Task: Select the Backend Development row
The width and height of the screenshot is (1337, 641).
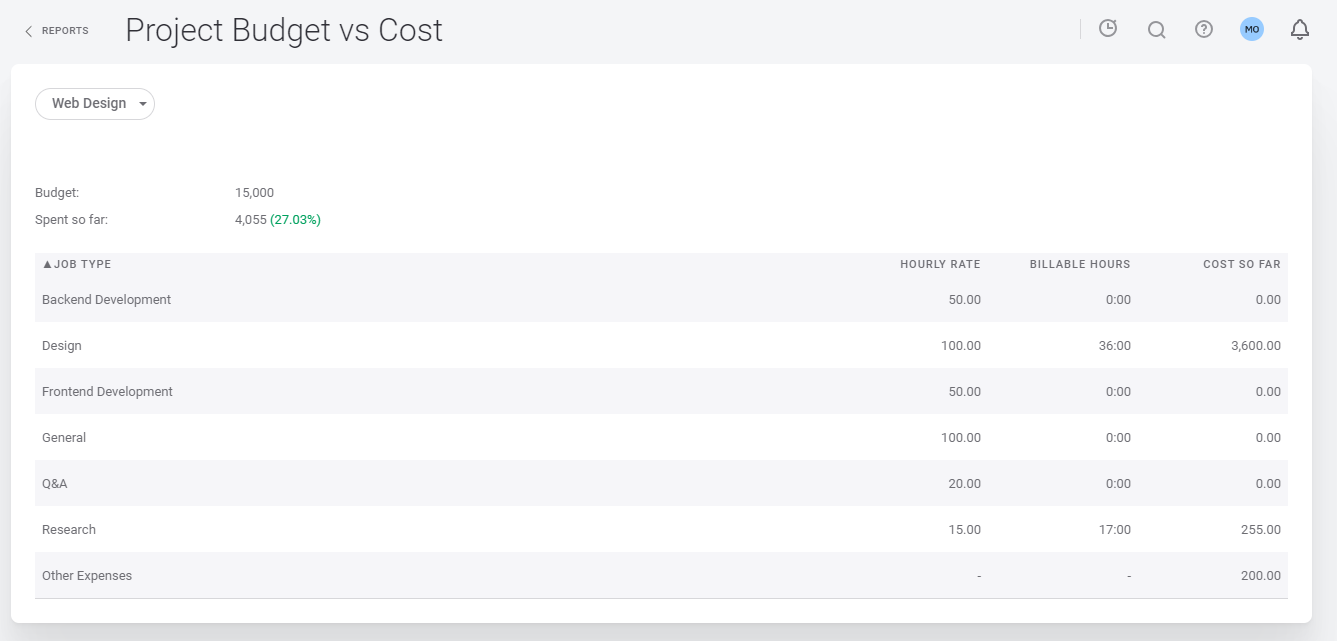Action: 661,299
